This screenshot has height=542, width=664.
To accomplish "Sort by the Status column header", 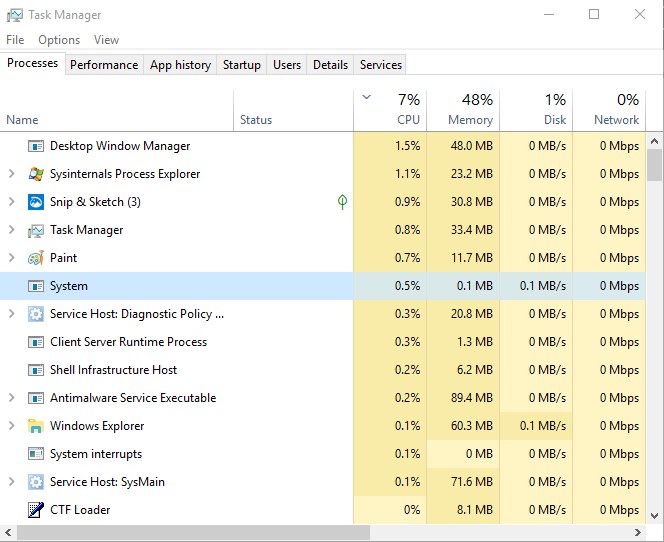I will point(293,111).
